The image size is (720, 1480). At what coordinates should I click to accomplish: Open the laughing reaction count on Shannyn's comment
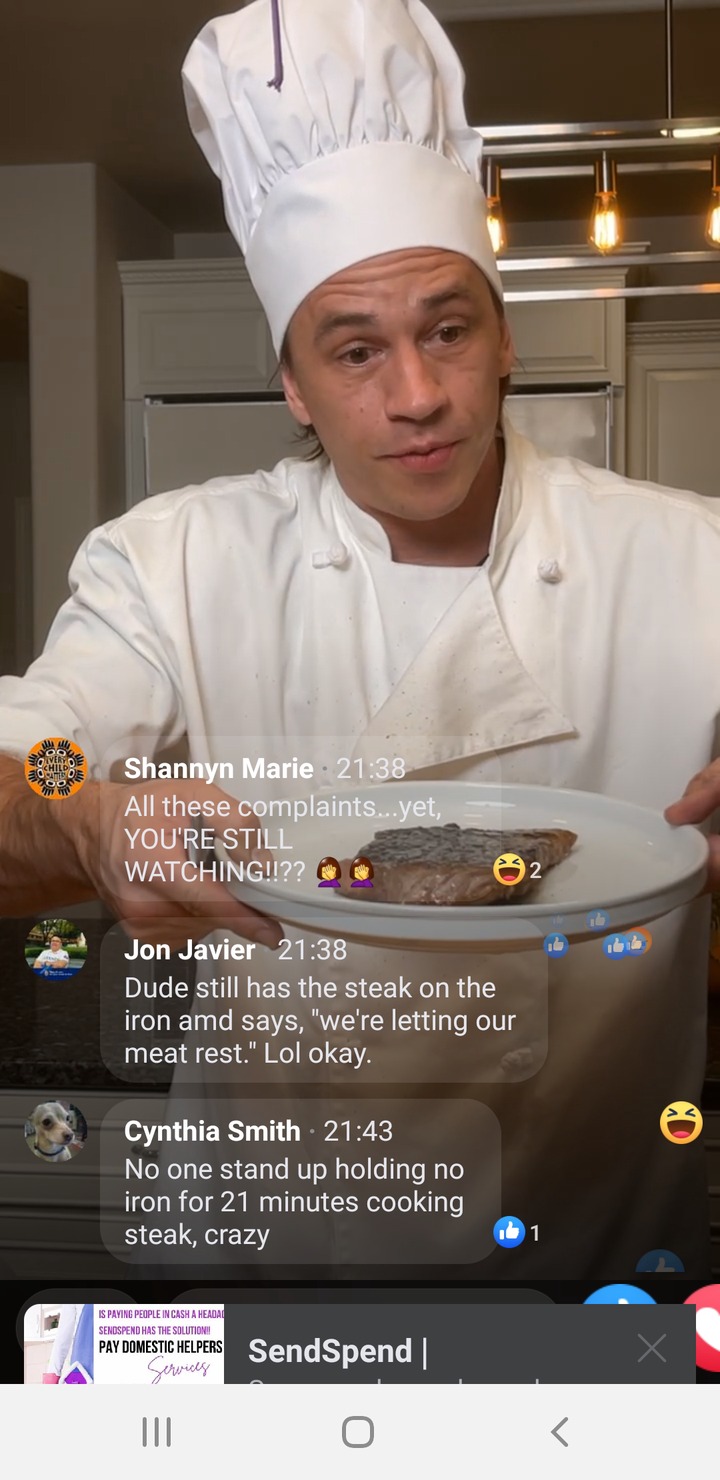518,870
